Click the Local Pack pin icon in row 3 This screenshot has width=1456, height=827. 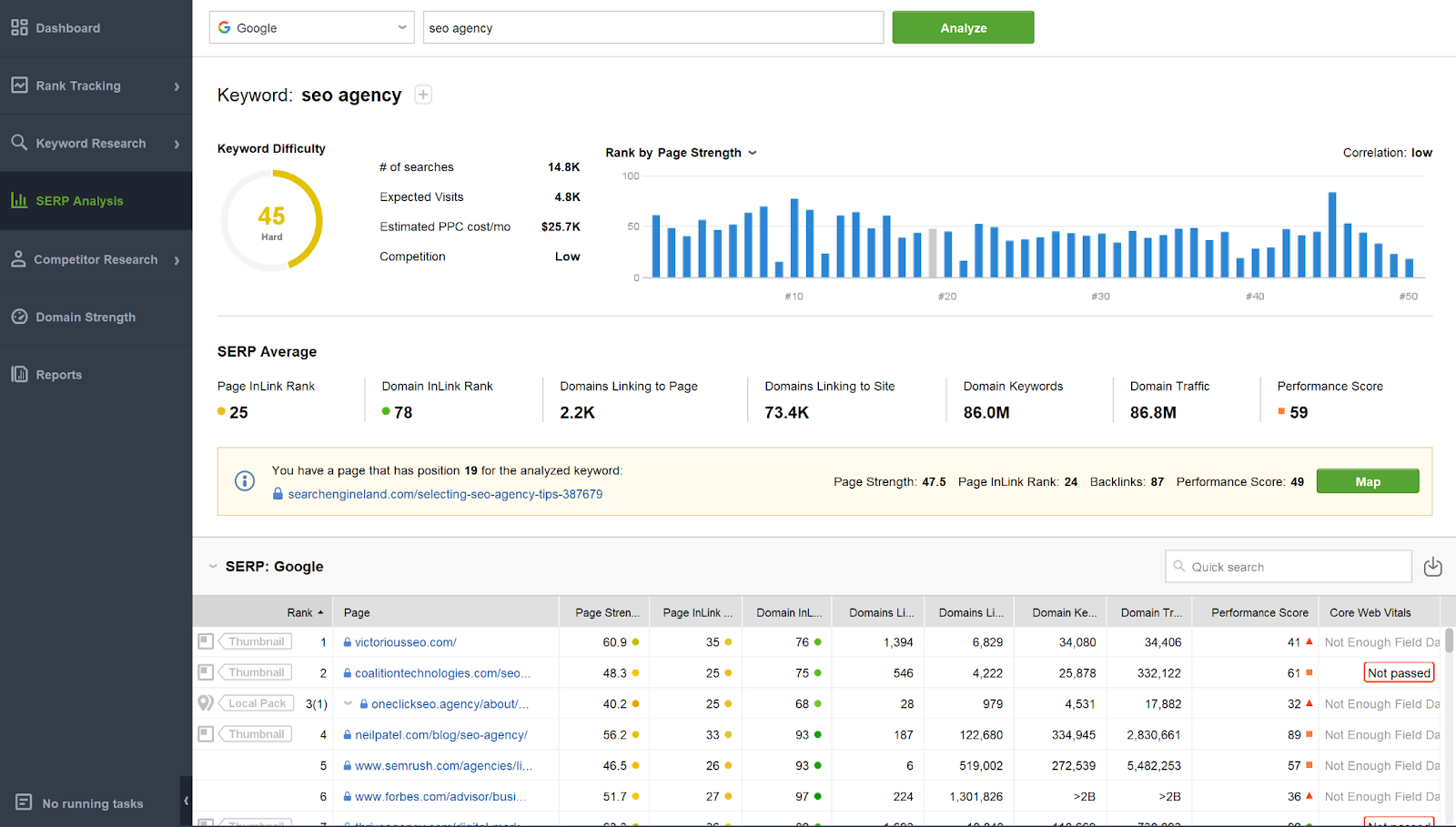point(206,703)
